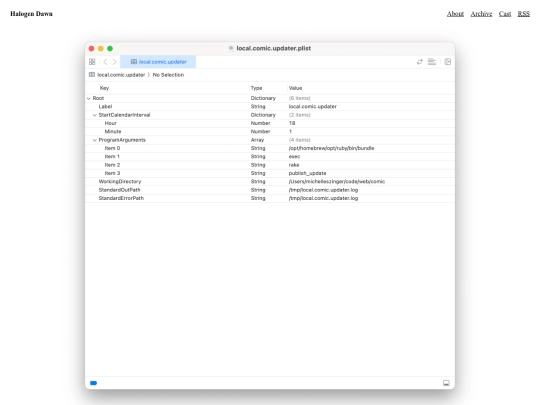Image resolution: width=540 pixels, height=405 pixels.
Task: Open the Cast page link
Action: tap(505, 14)
